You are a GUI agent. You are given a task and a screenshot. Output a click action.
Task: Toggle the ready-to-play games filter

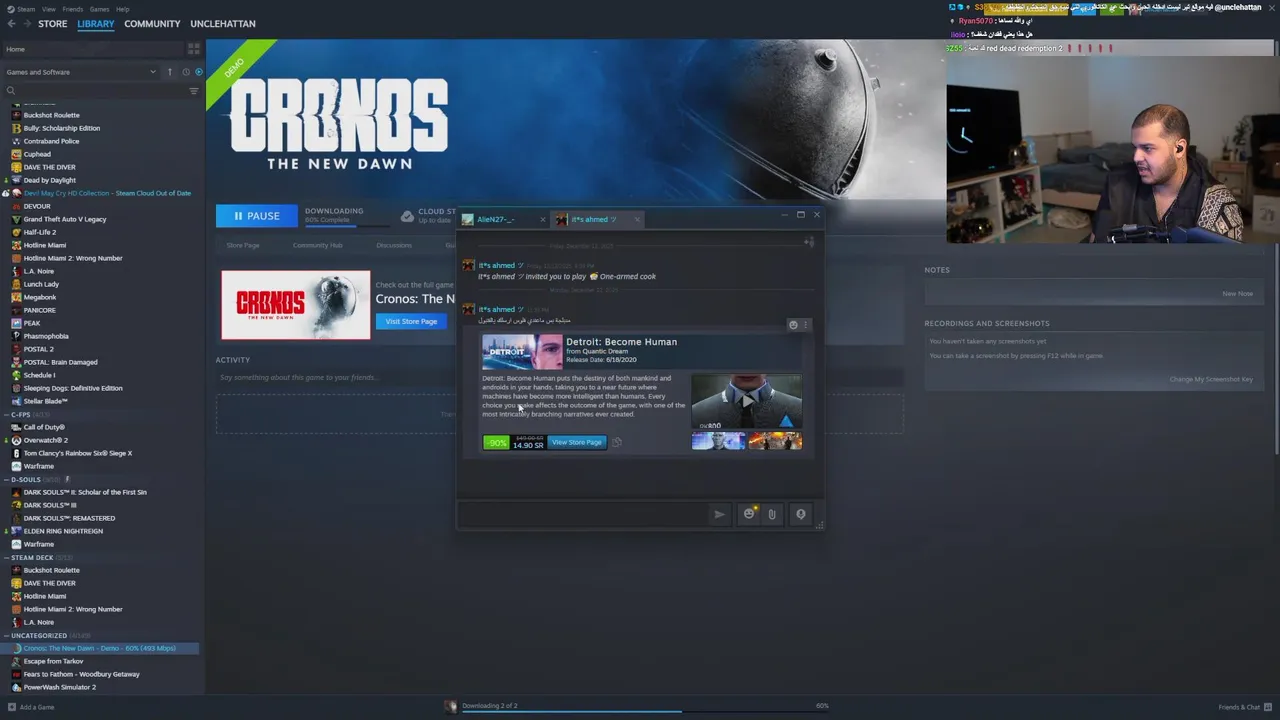click(198, 72)
